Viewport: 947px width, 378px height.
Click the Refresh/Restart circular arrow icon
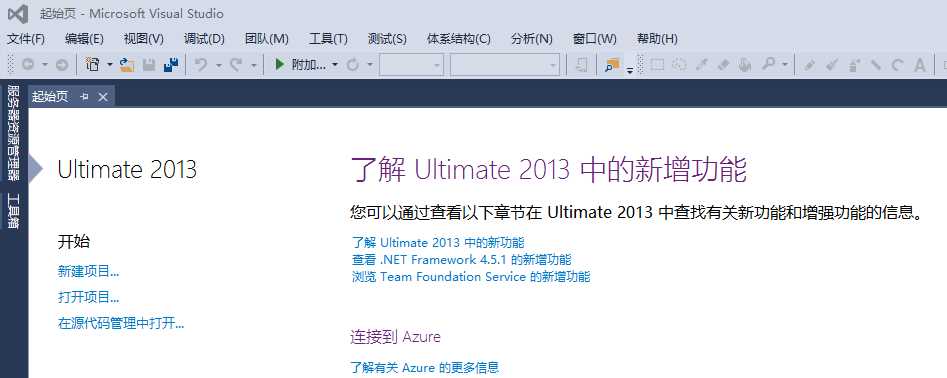coord(353,65)
